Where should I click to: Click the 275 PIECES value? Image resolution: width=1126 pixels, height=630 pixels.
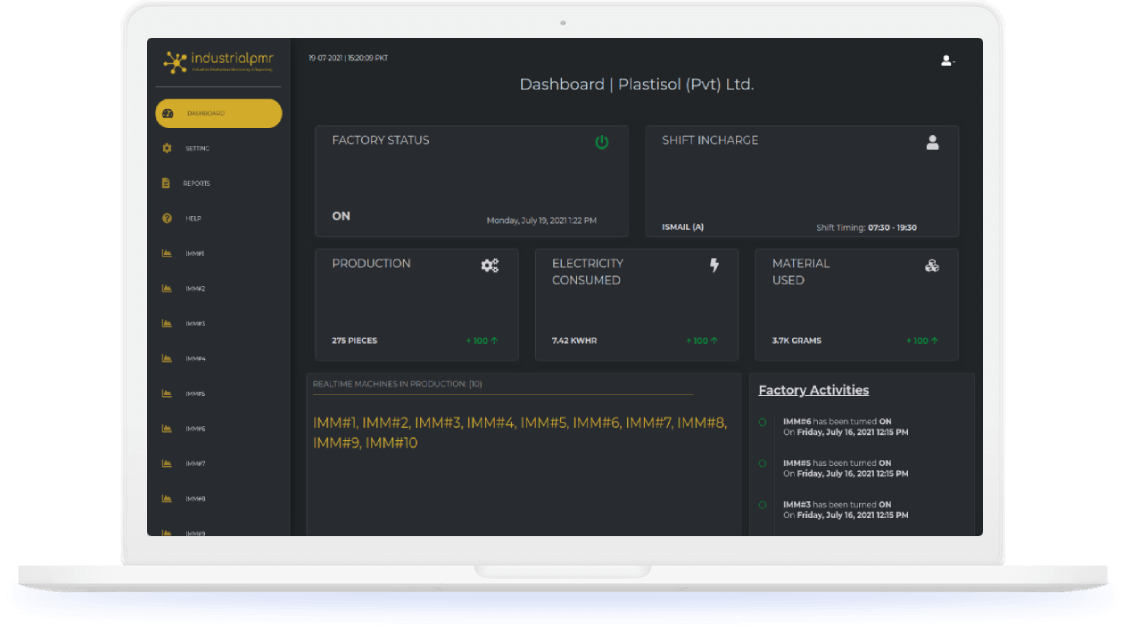coord(354,341)
